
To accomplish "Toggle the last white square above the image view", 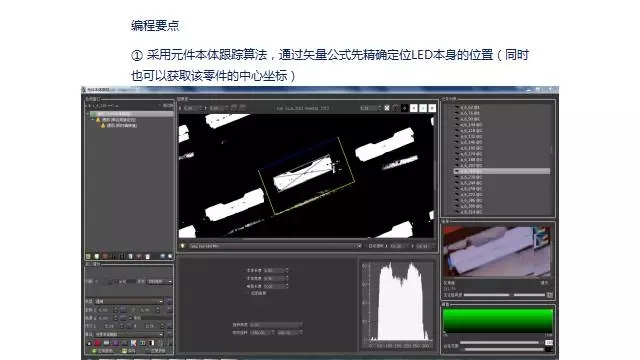I will click(432, 108).
